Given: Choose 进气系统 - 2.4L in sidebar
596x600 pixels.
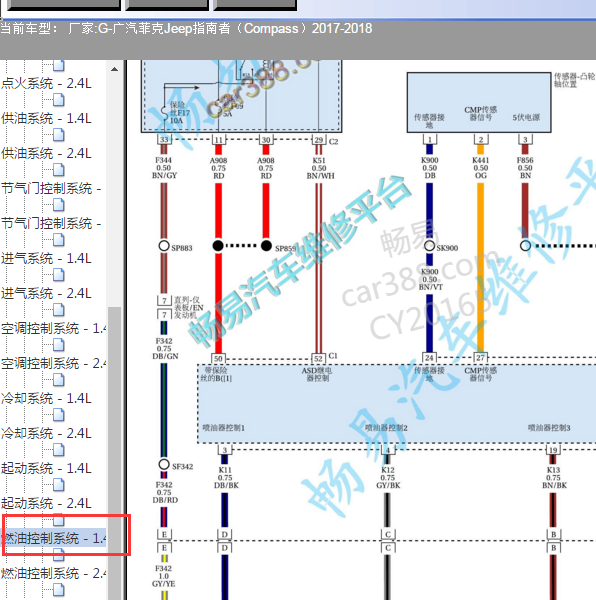Looking at the screenshot, I should pos(46,293).
